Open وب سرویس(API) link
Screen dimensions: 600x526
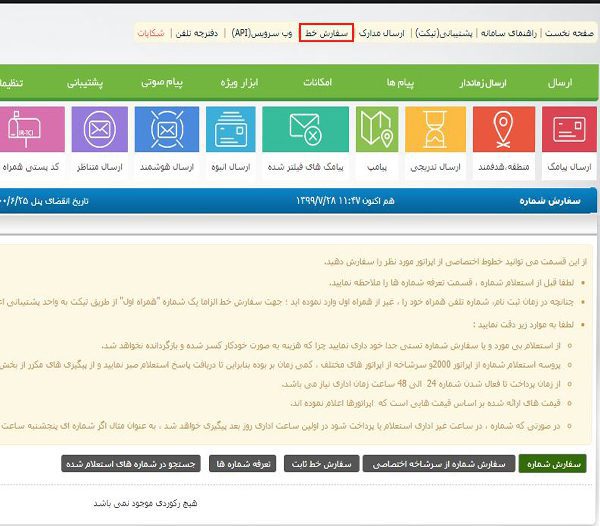262,33
